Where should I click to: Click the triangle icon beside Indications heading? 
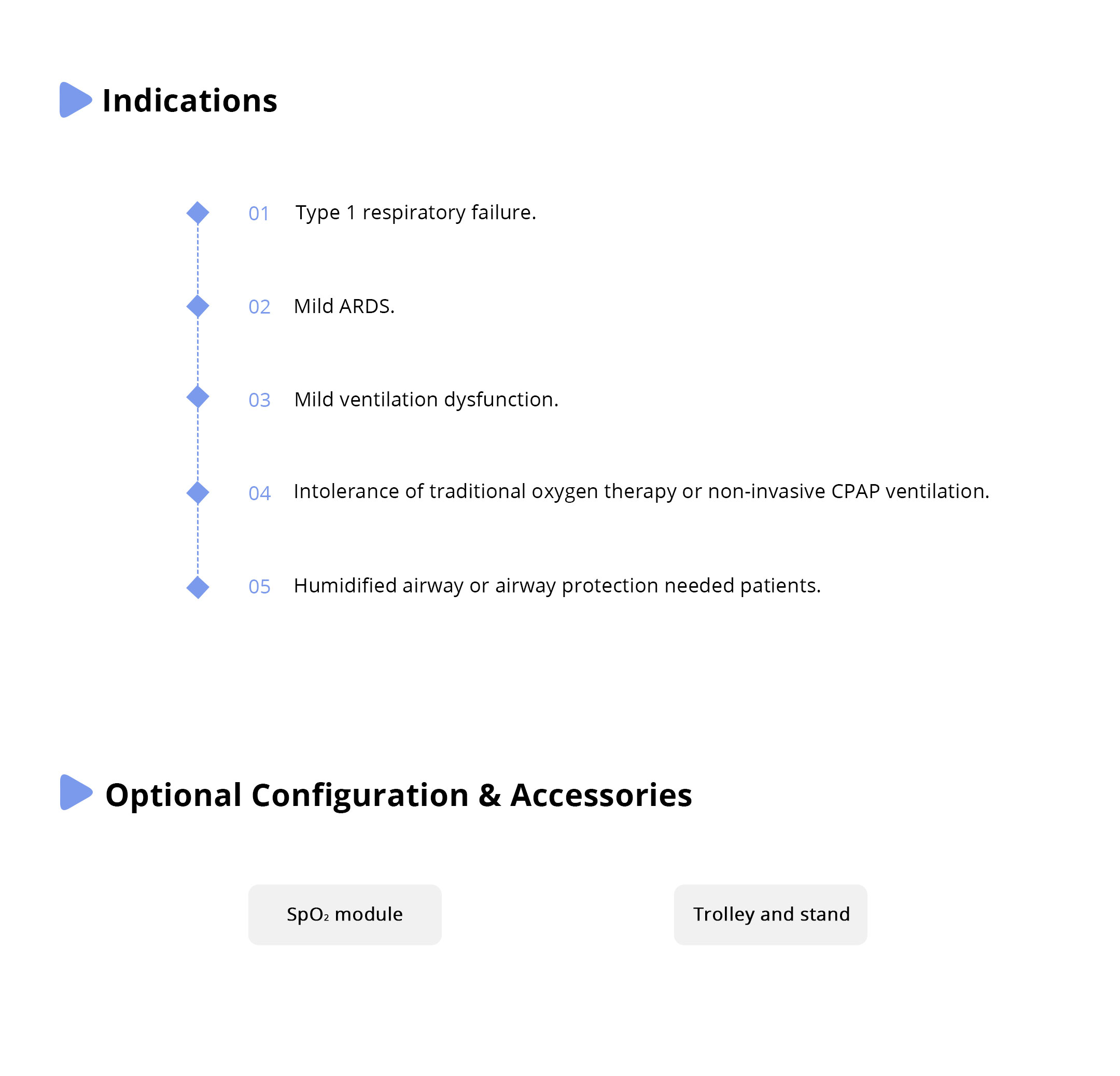[75, 100]
